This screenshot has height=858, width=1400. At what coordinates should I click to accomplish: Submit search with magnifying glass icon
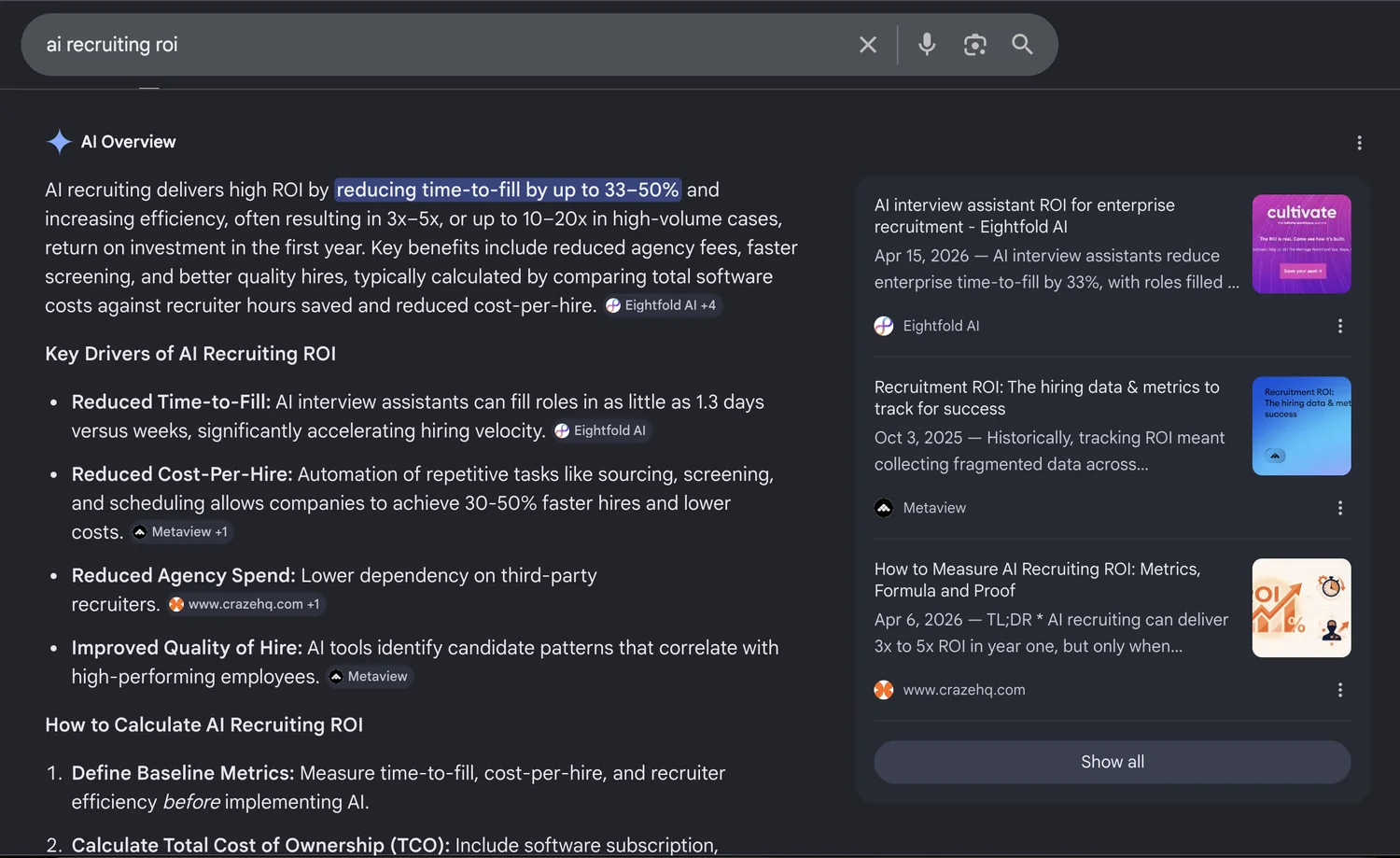1023,45
